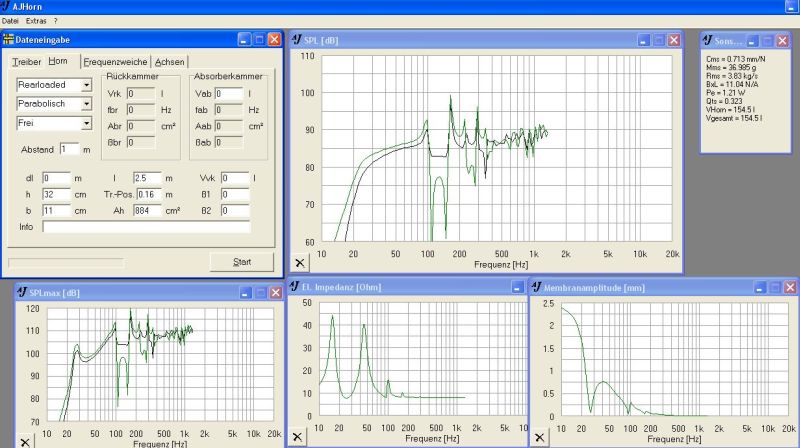The height and width of the screenshot is (448, 800).
Task: Click the AJHorn application icon in main title bar
Action: click(7, 6)
